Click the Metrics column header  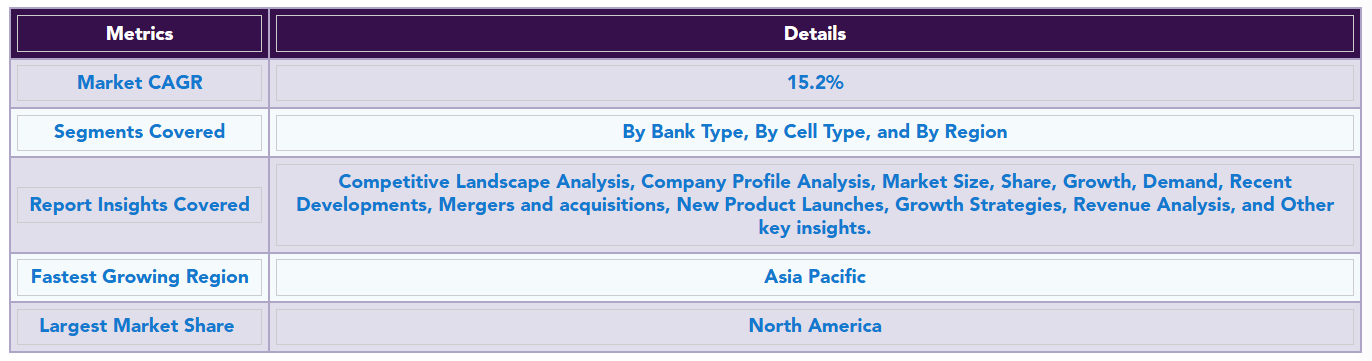tap(140, 34)
